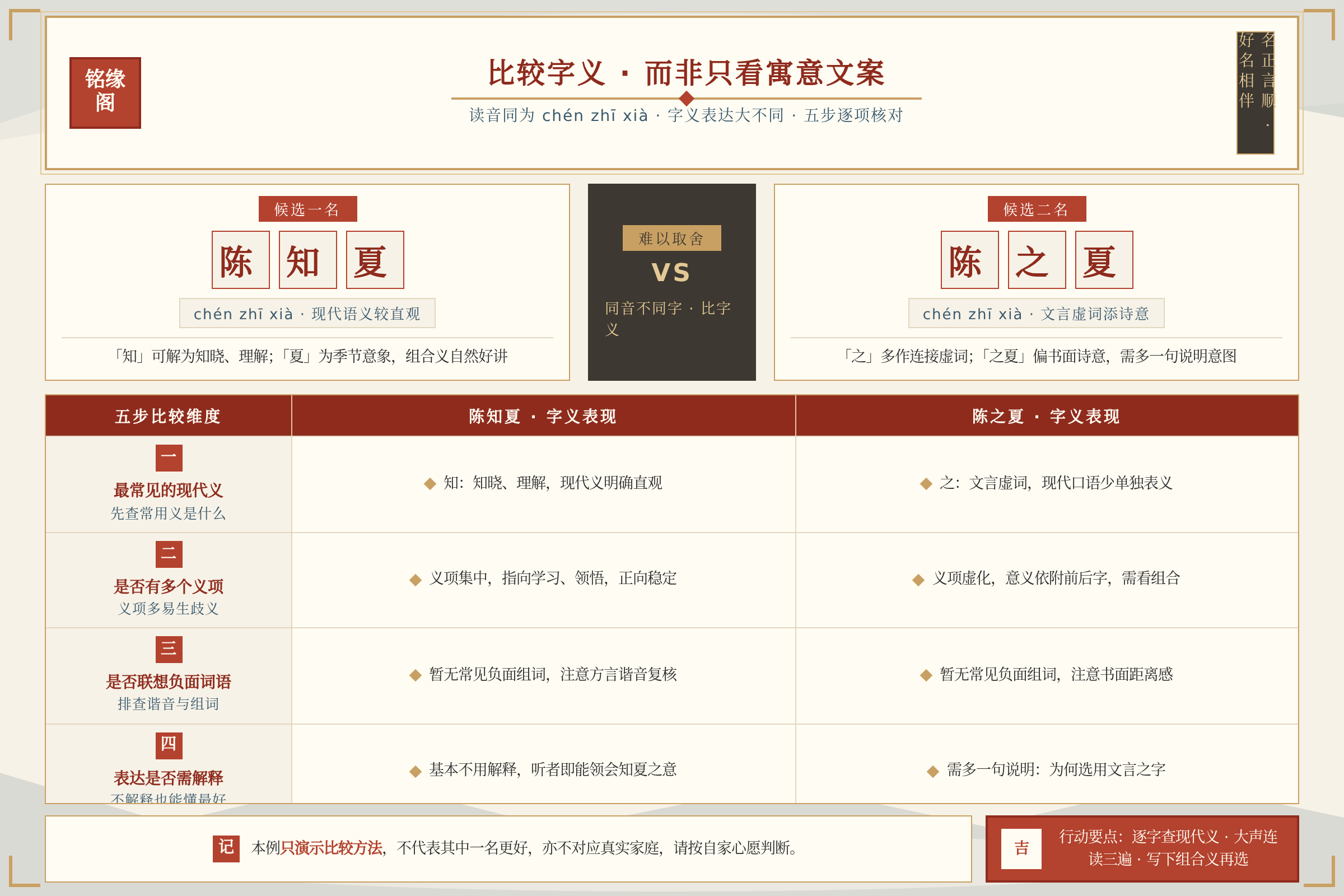This screenshot has width=1344, height=896.
Task: Select the step 四 number badge
Action: pyautogui.click(x=169, y=746)
